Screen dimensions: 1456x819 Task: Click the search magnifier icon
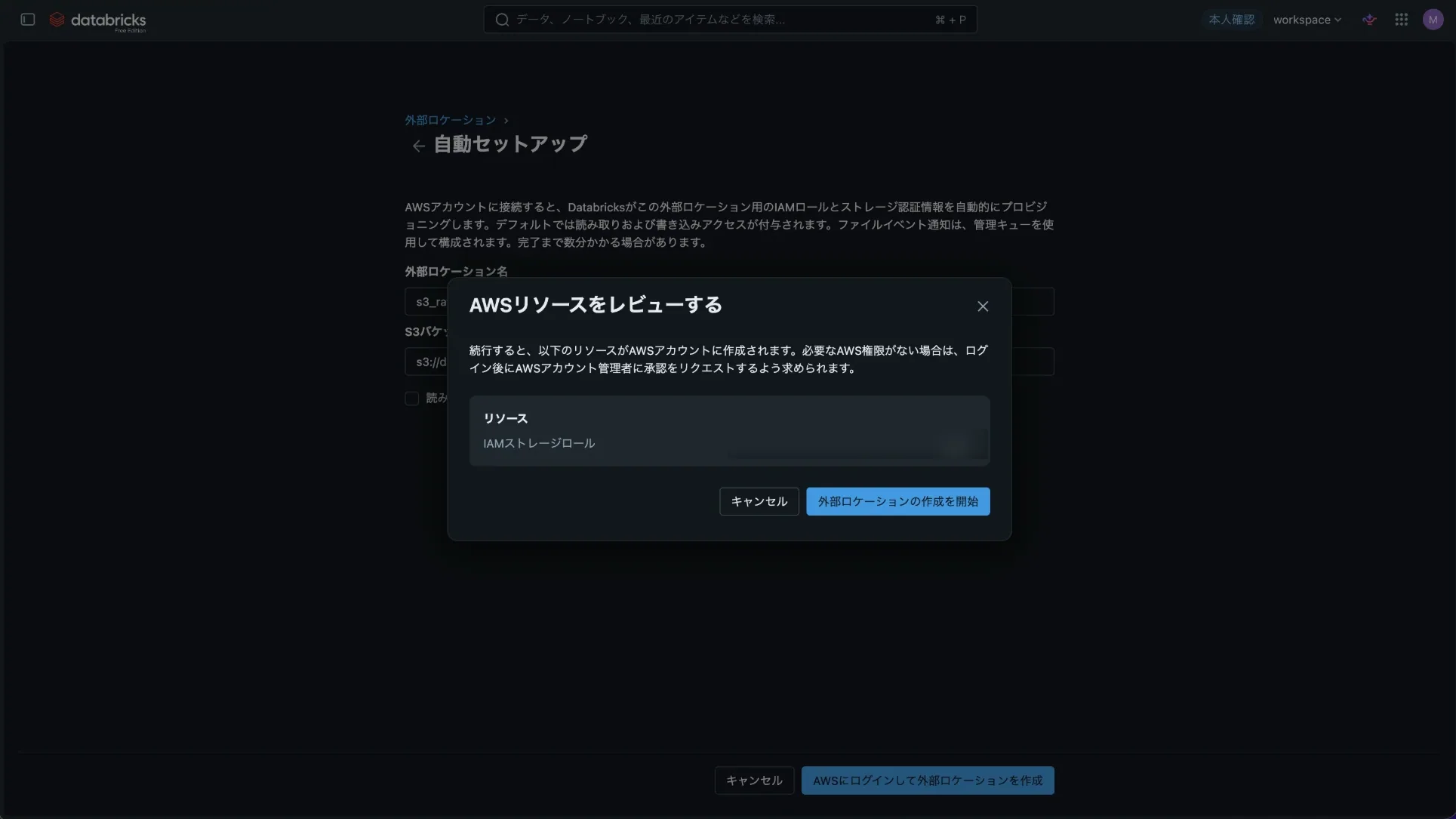tap(502, 20)
